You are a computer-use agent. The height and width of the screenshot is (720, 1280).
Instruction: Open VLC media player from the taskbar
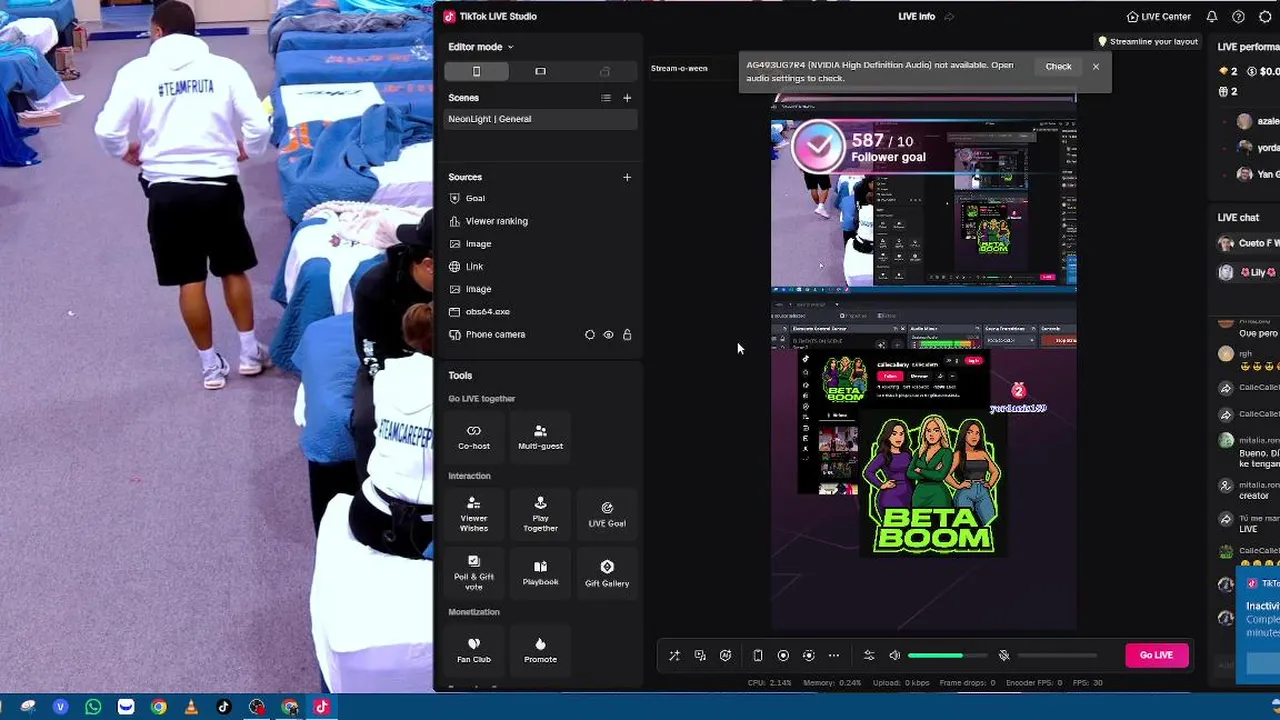[x=191, y=707]
